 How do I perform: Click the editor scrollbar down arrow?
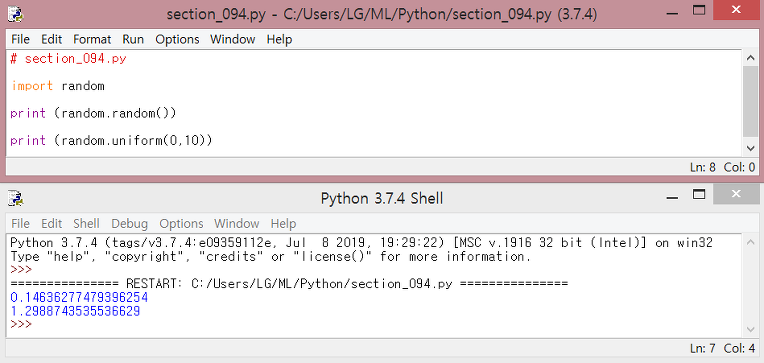pyautogui.click(x=750, y=148)
